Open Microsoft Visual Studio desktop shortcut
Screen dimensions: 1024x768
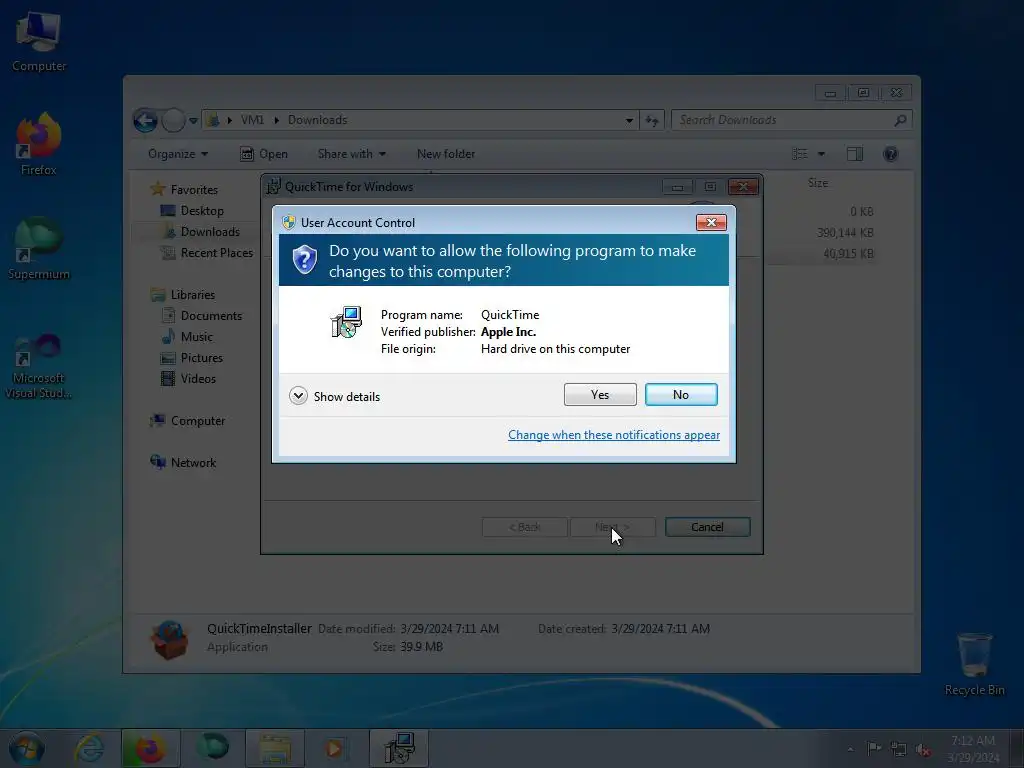click(x=39, y=367)
